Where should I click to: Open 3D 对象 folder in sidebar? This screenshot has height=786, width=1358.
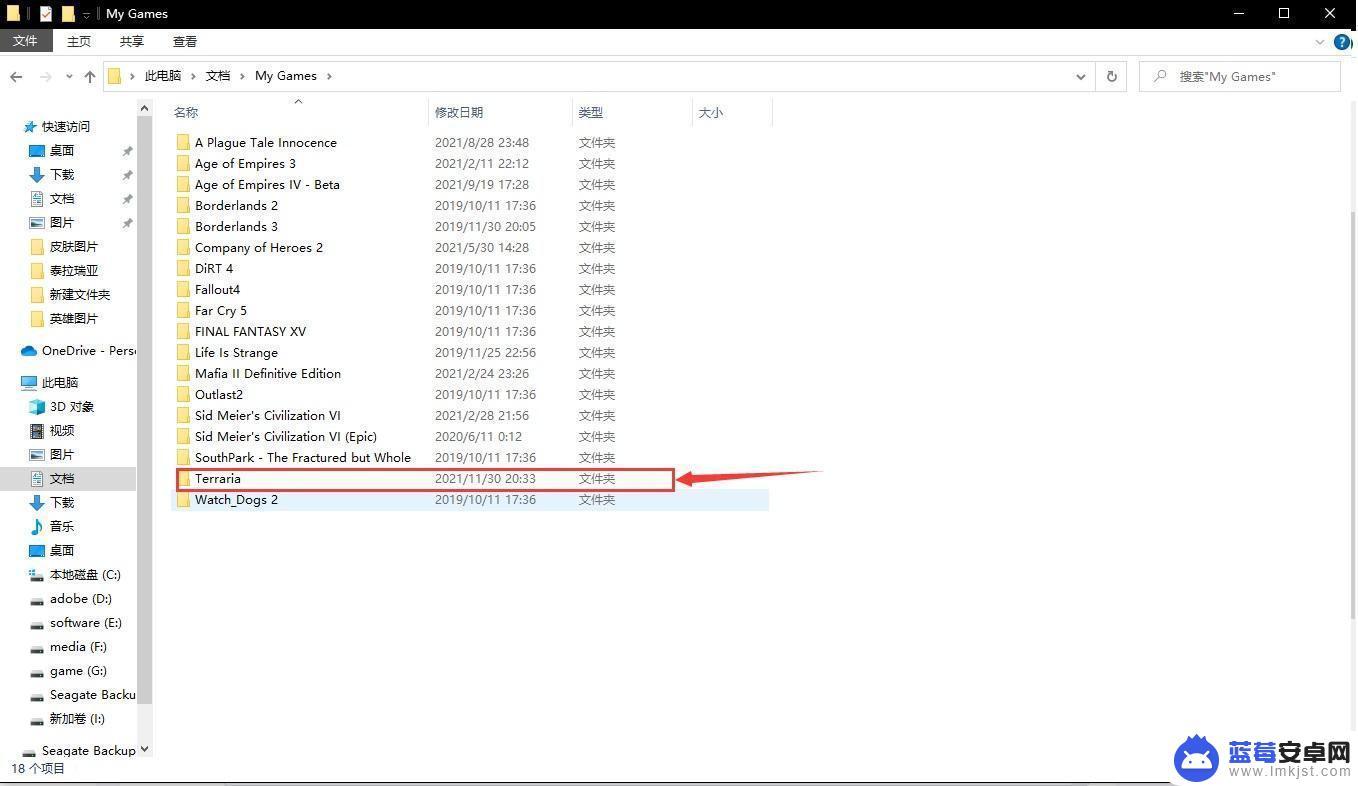click(62, 406)
